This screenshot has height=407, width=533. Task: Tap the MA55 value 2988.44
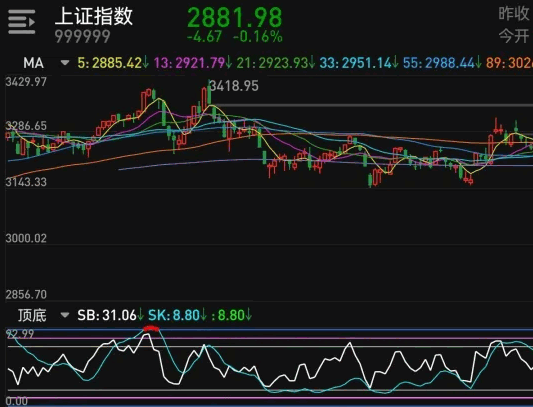click(x=450, y=63)
